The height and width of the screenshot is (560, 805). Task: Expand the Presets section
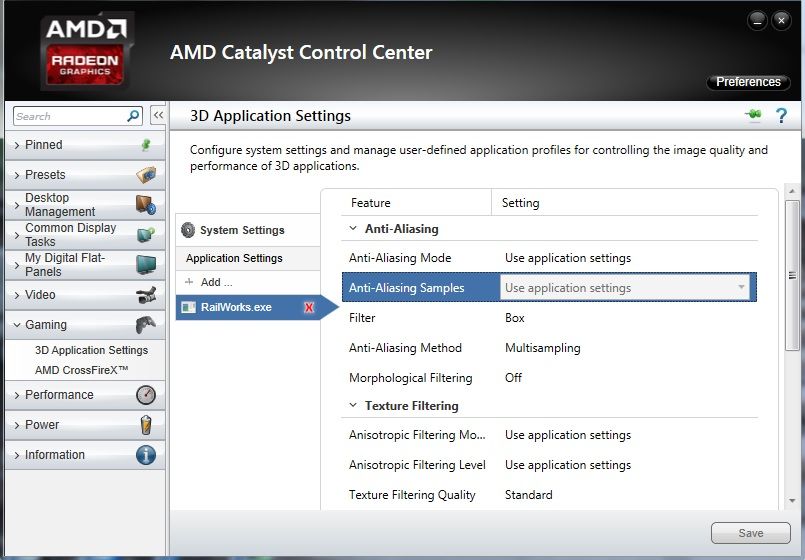17,175
